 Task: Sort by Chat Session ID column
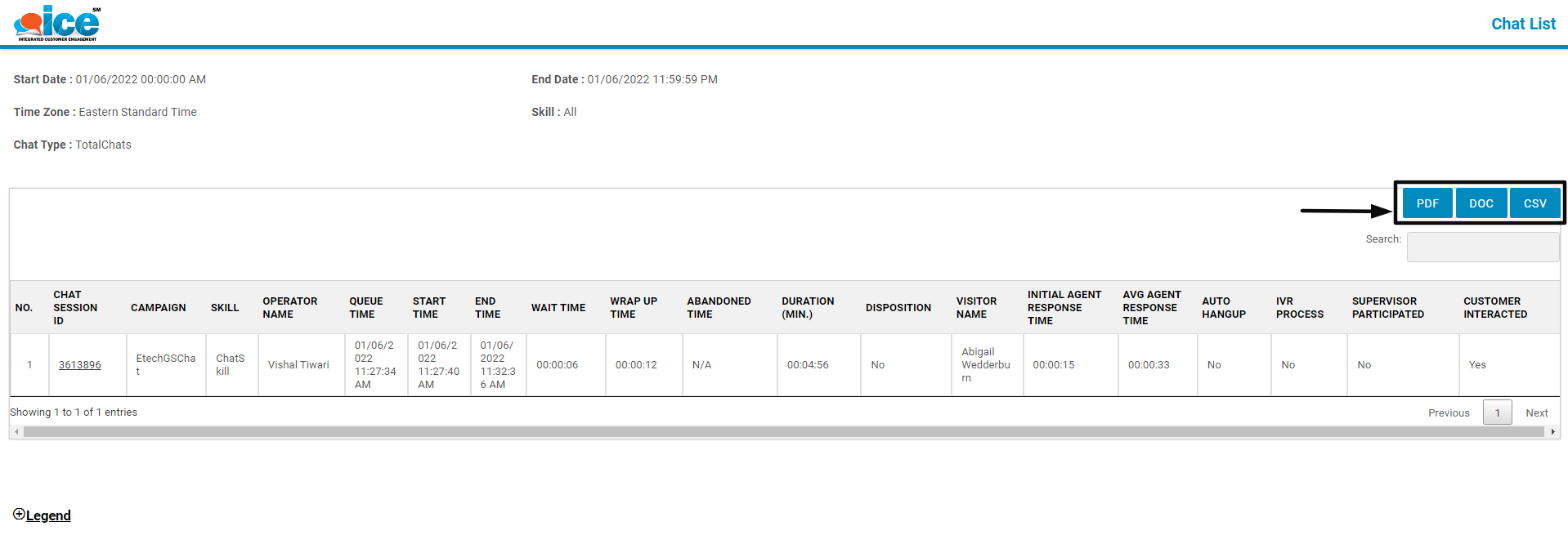point(75,308)
